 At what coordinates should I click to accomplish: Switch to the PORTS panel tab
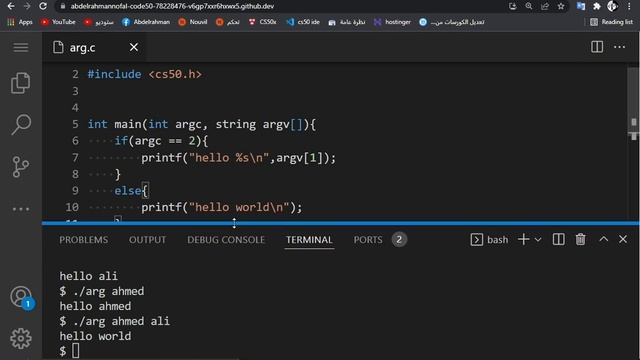point(368,240)
